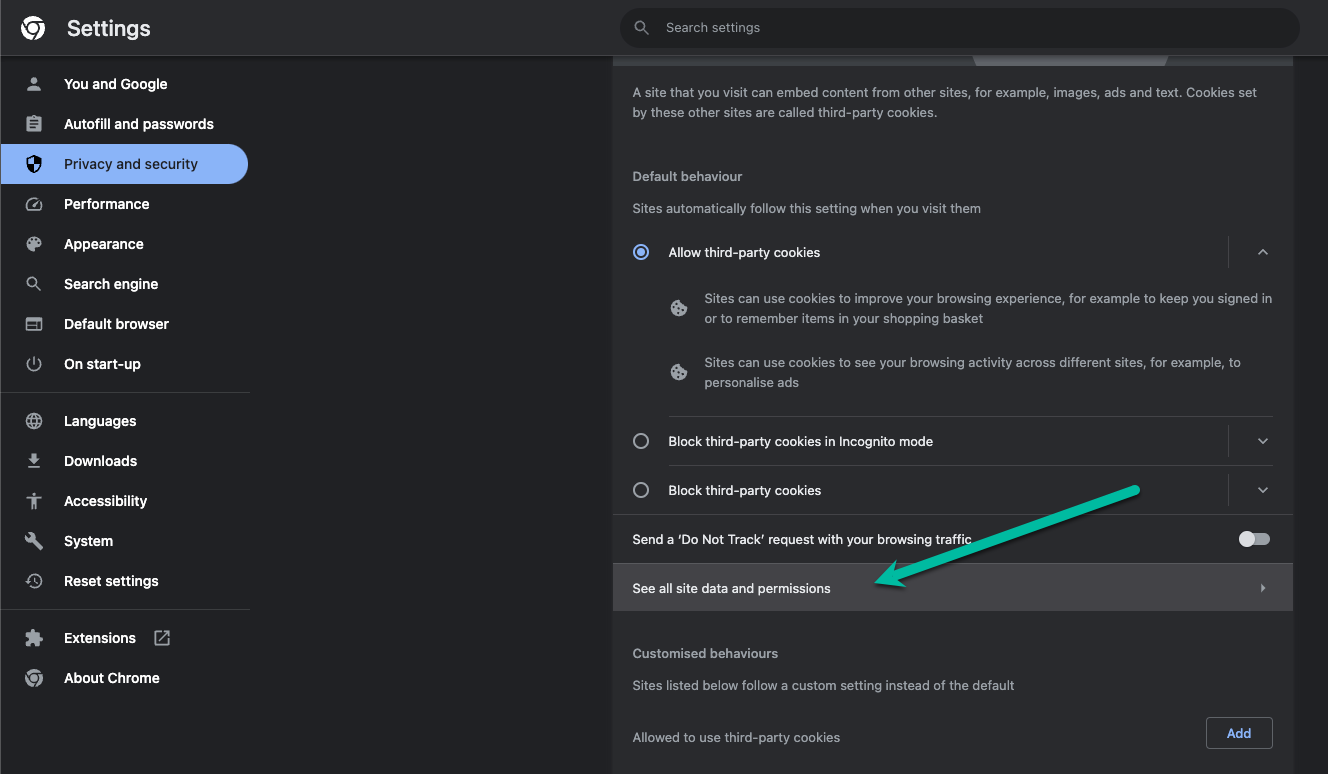
Task: Open Autofill and passwords via its icon
Action: [33, 123]
